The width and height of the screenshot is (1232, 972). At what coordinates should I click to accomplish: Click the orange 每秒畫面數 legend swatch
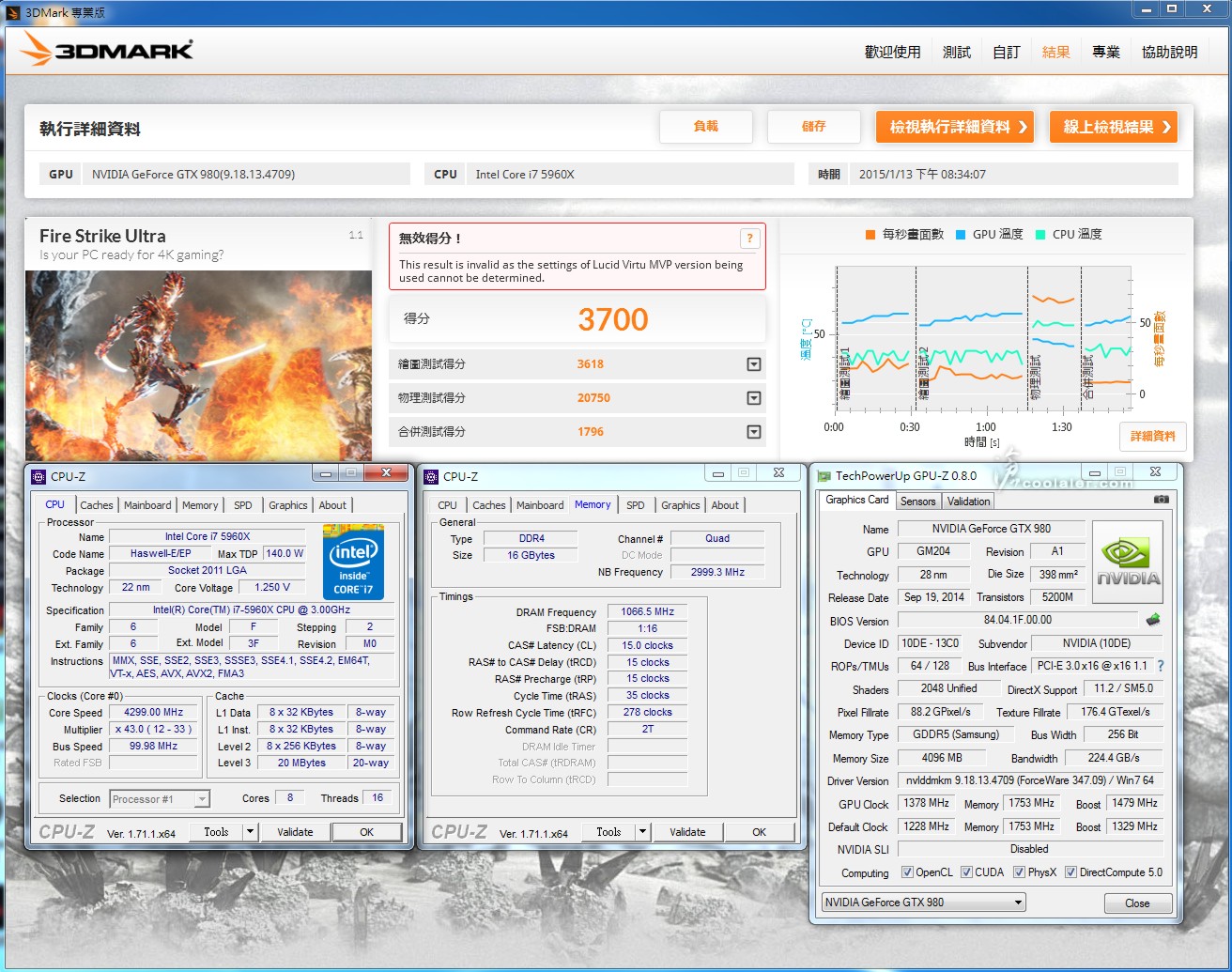[x=870, y=235]
